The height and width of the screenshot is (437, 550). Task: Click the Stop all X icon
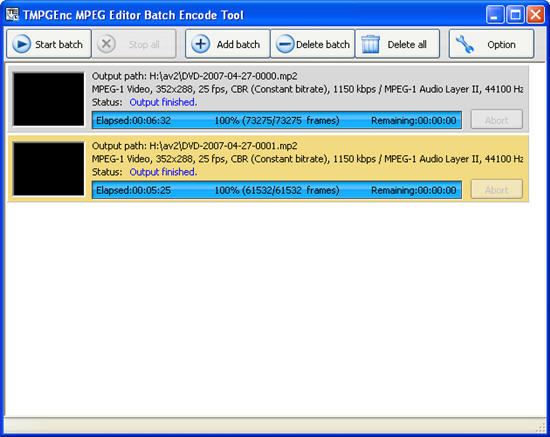[106, 45]
